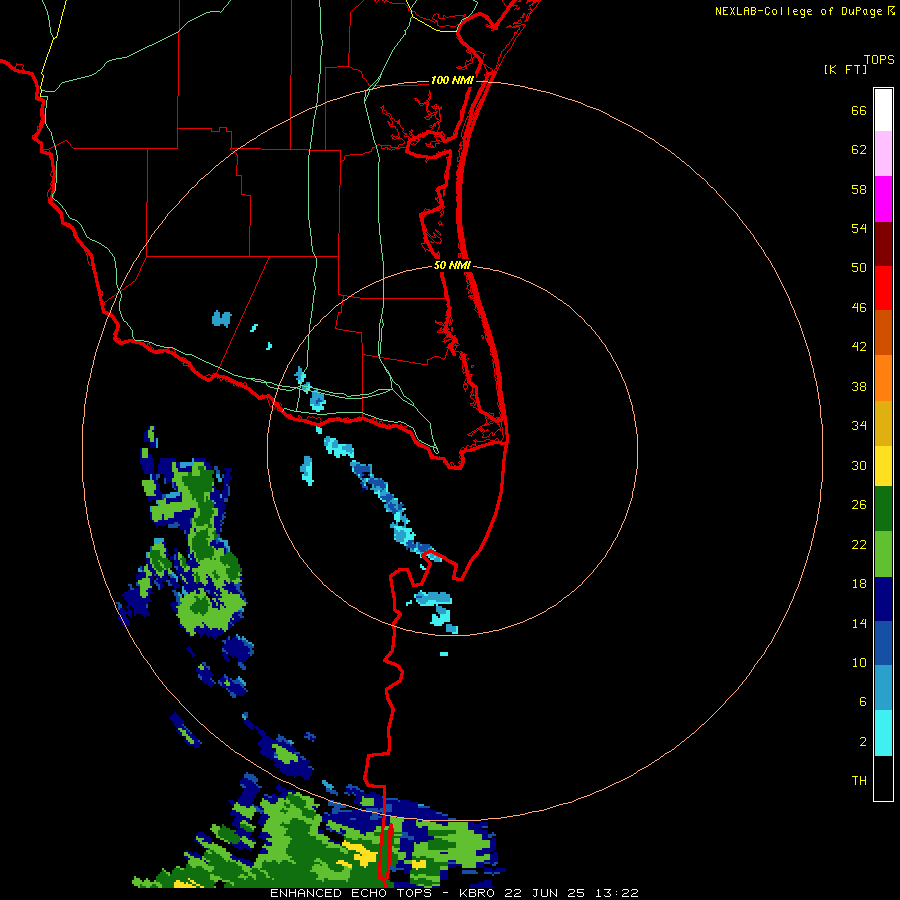The image size is (900, 900).
Task: Click the 100 NMI range ring label
Action: click(x=452, y=80)
